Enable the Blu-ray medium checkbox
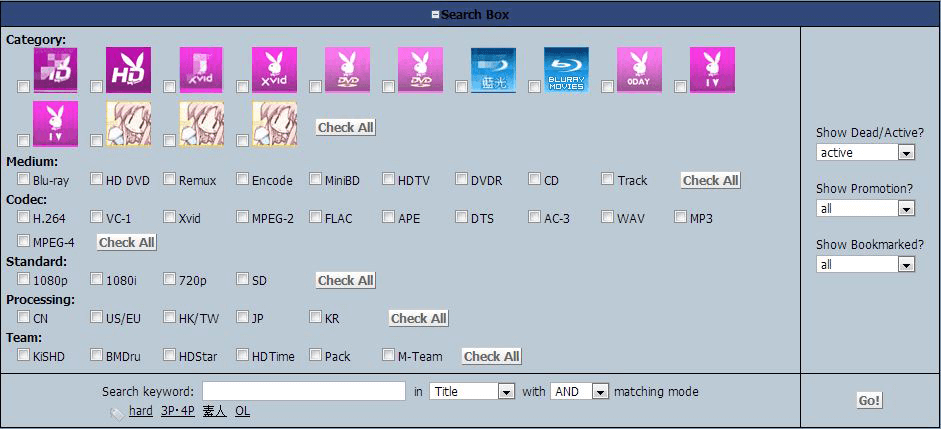This screenshot has width=941, height=429. (x=23, y=179)
